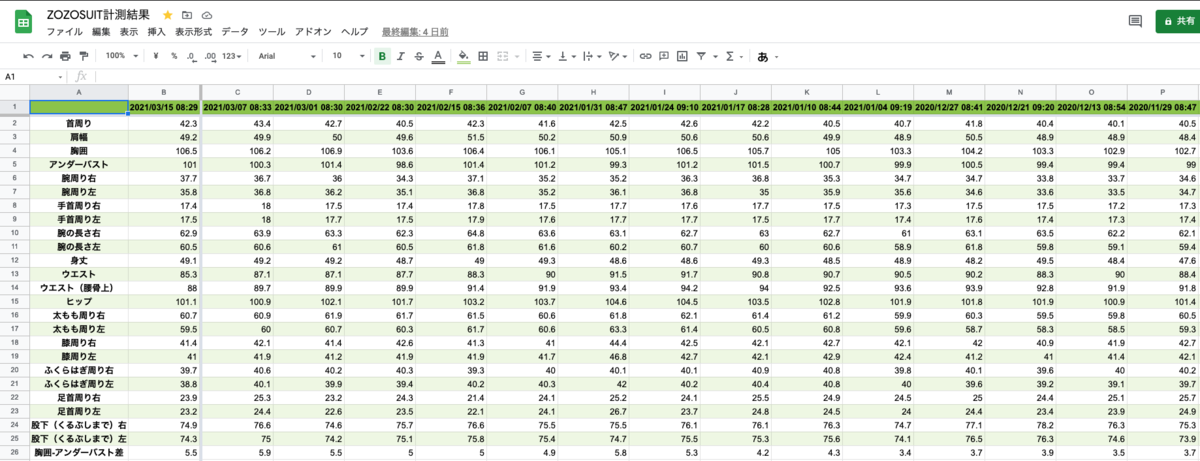Open the アドオン menu
Viewport: 1200px width, 461px height.
(314, 32)
